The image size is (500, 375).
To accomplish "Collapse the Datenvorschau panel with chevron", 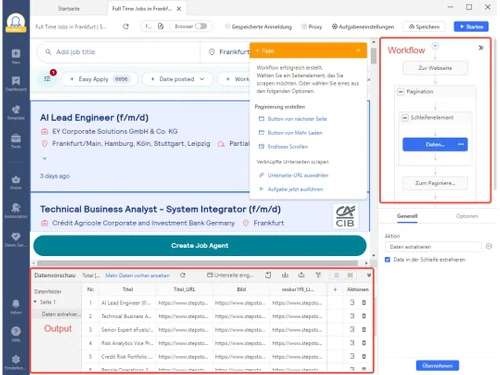I will 369,275.
